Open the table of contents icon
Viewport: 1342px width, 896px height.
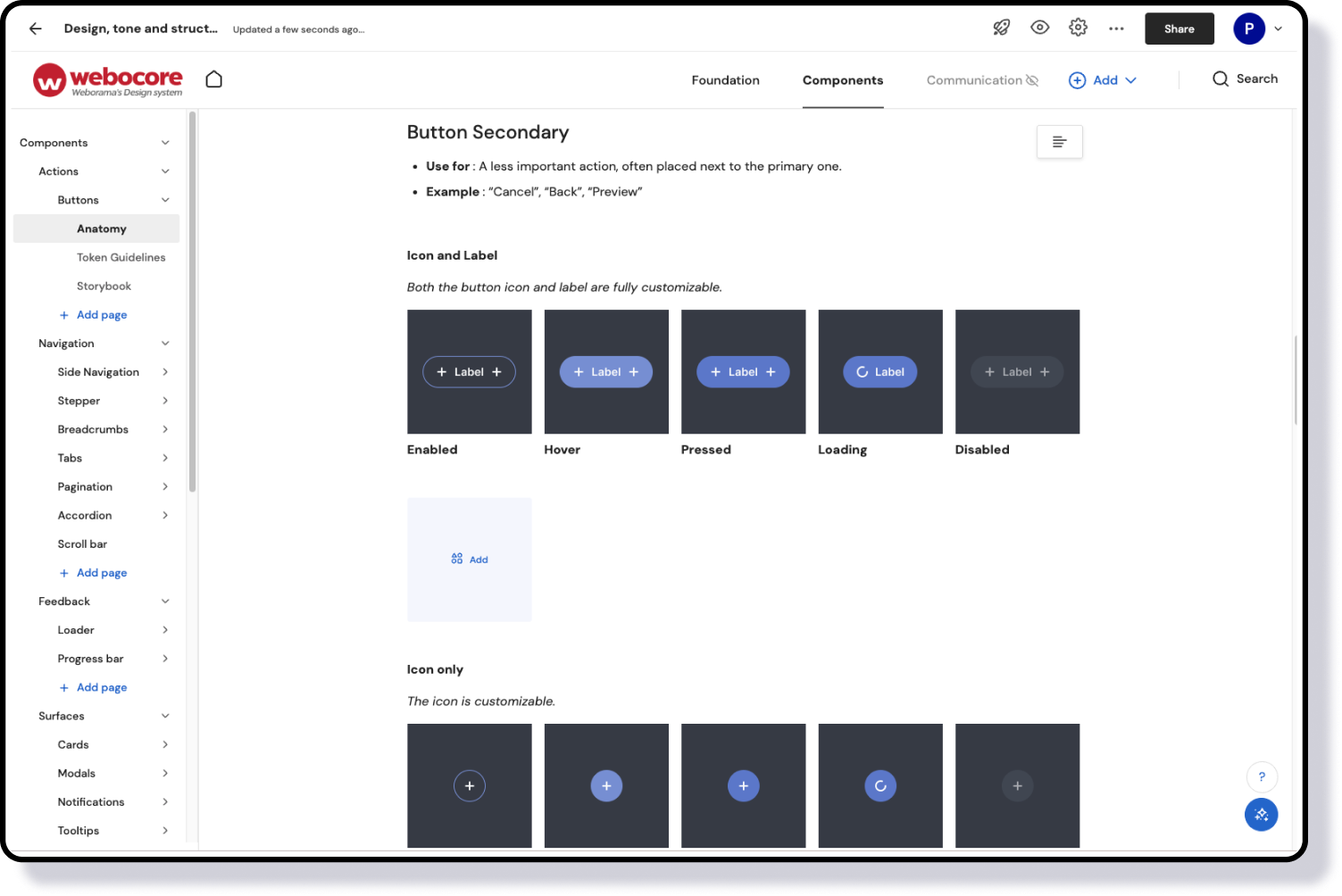click(1059, 142)
